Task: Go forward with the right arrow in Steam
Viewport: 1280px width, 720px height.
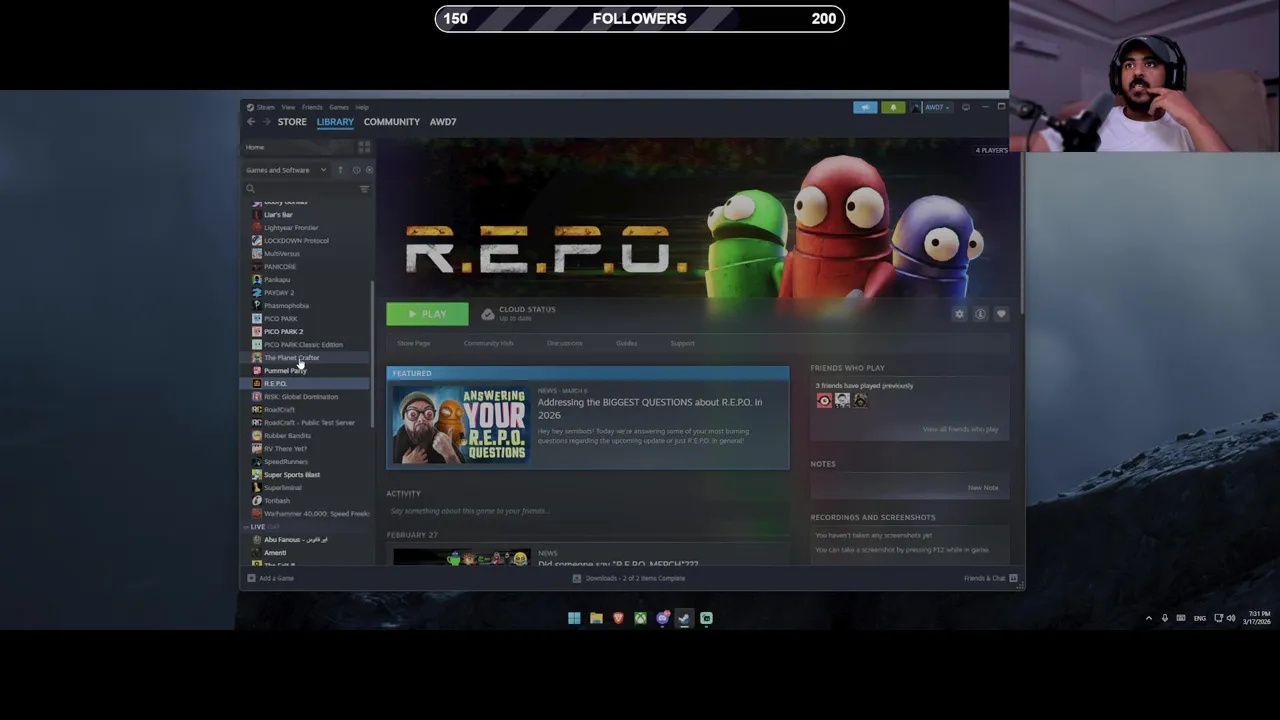Action: pos(266,122)
